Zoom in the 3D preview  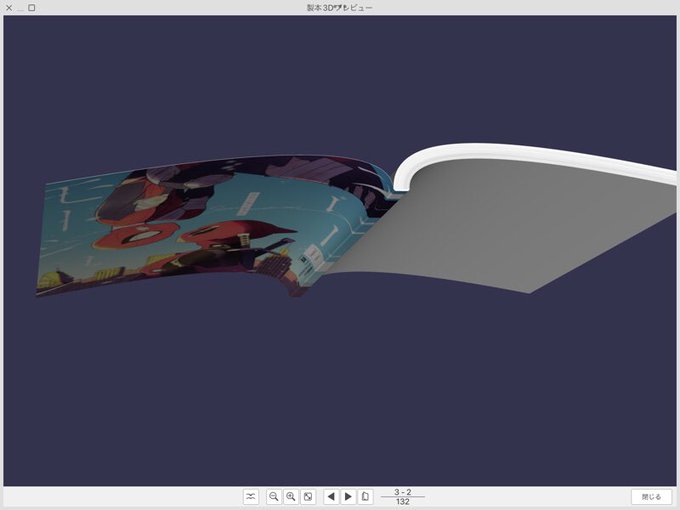click(291, 497)
